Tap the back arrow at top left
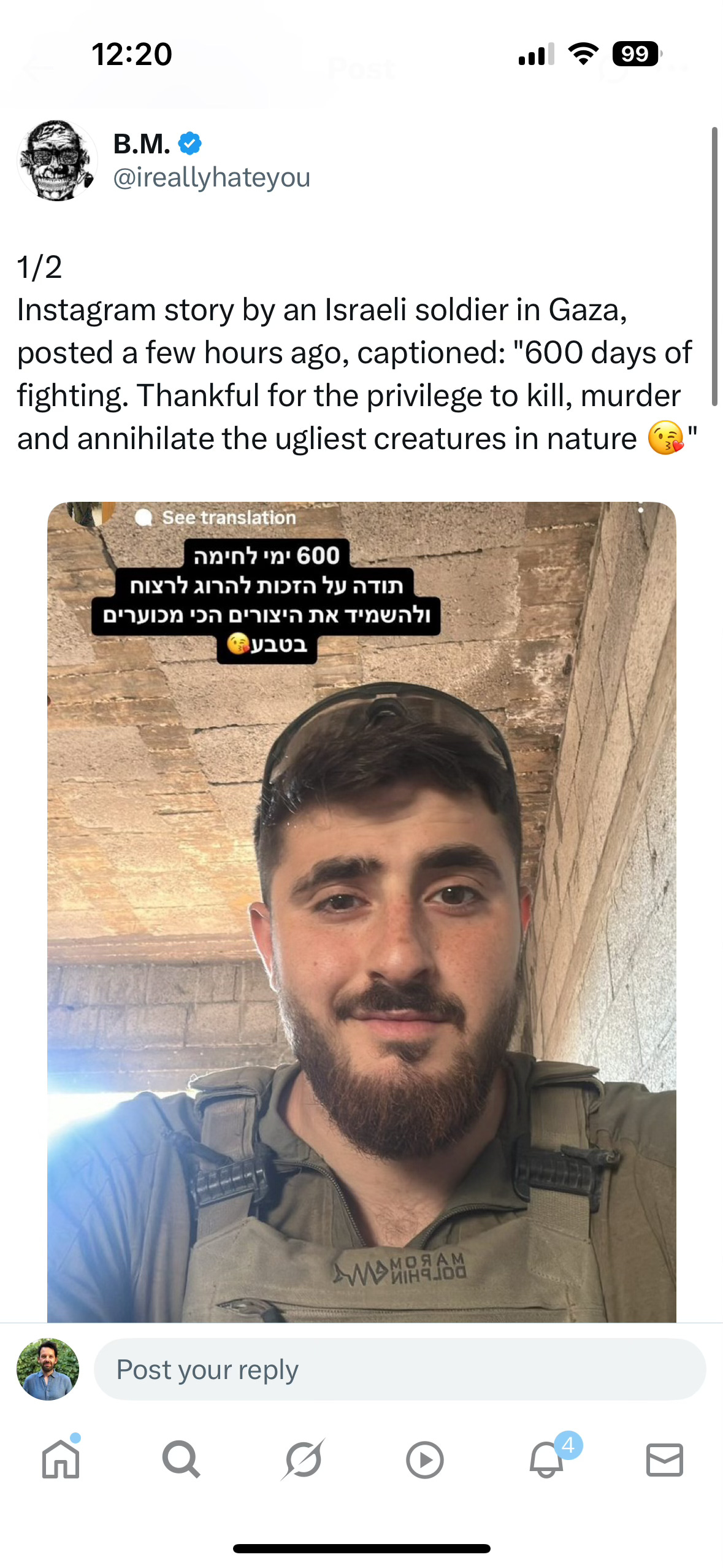The height and width of the screenshot is (1568, 723). coord(38,69)
